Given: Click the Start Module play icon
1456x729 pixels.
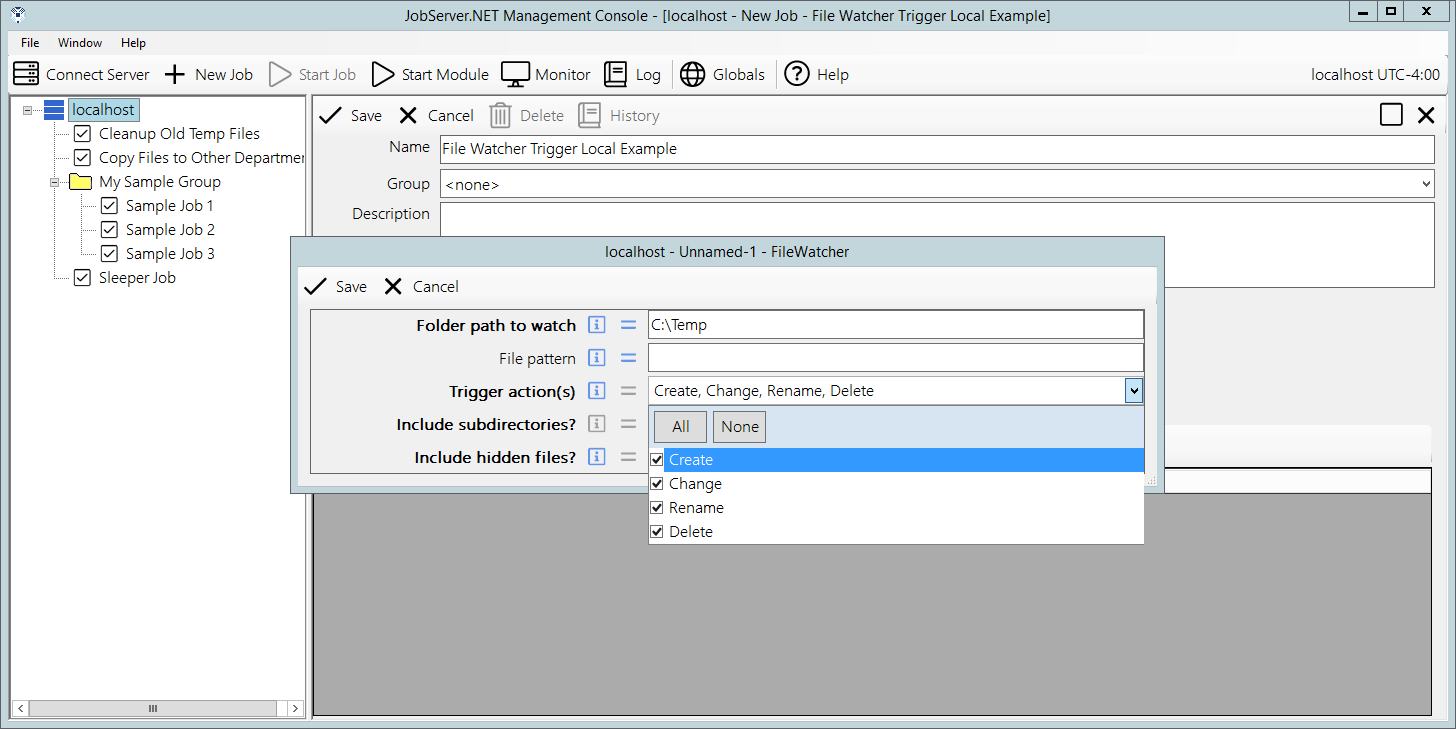Looking at the screenshot, I should pos(383,74).
